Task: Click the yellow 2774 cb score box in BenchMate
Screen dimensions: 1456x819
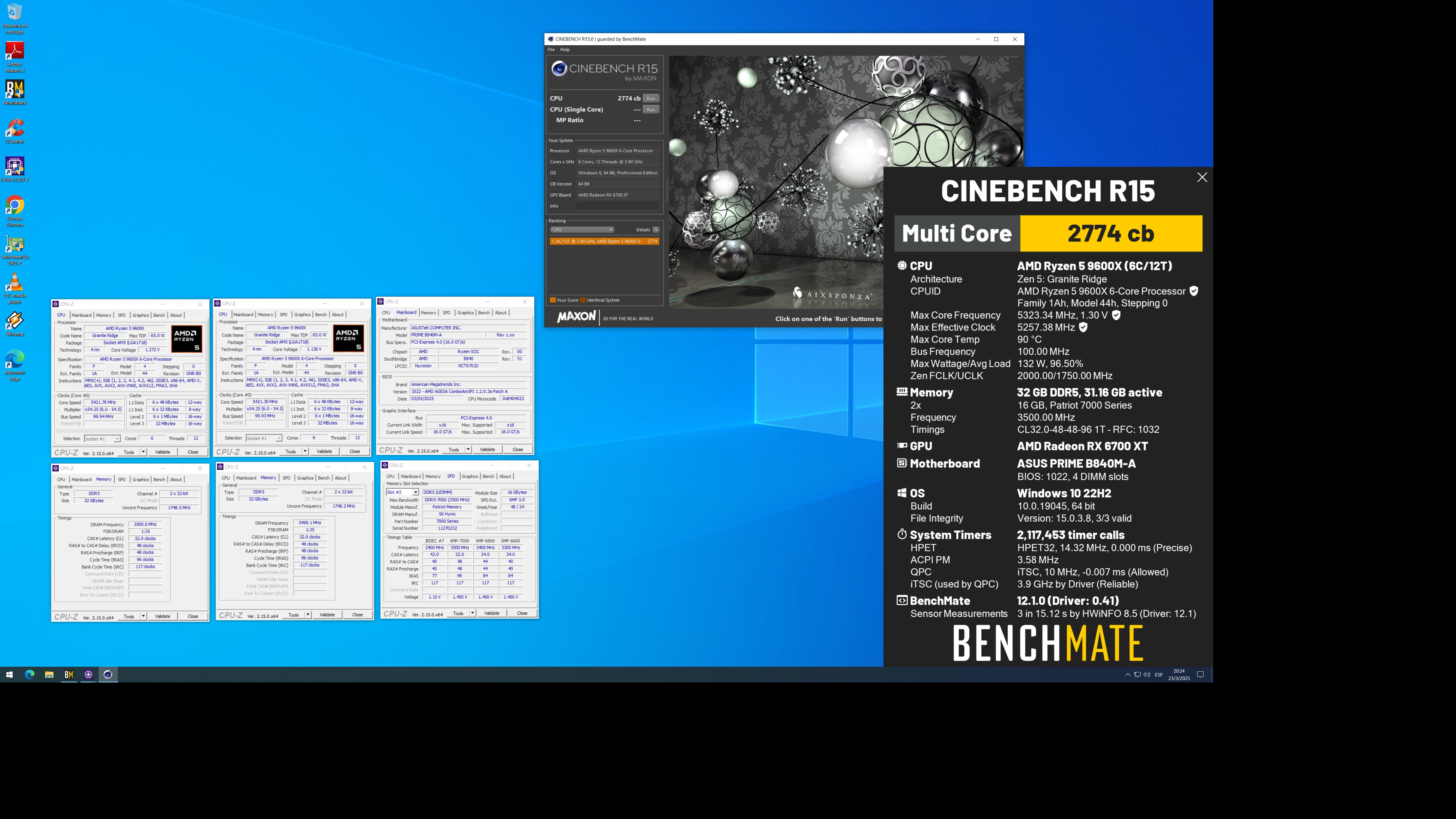Action: coord(1111,234)
